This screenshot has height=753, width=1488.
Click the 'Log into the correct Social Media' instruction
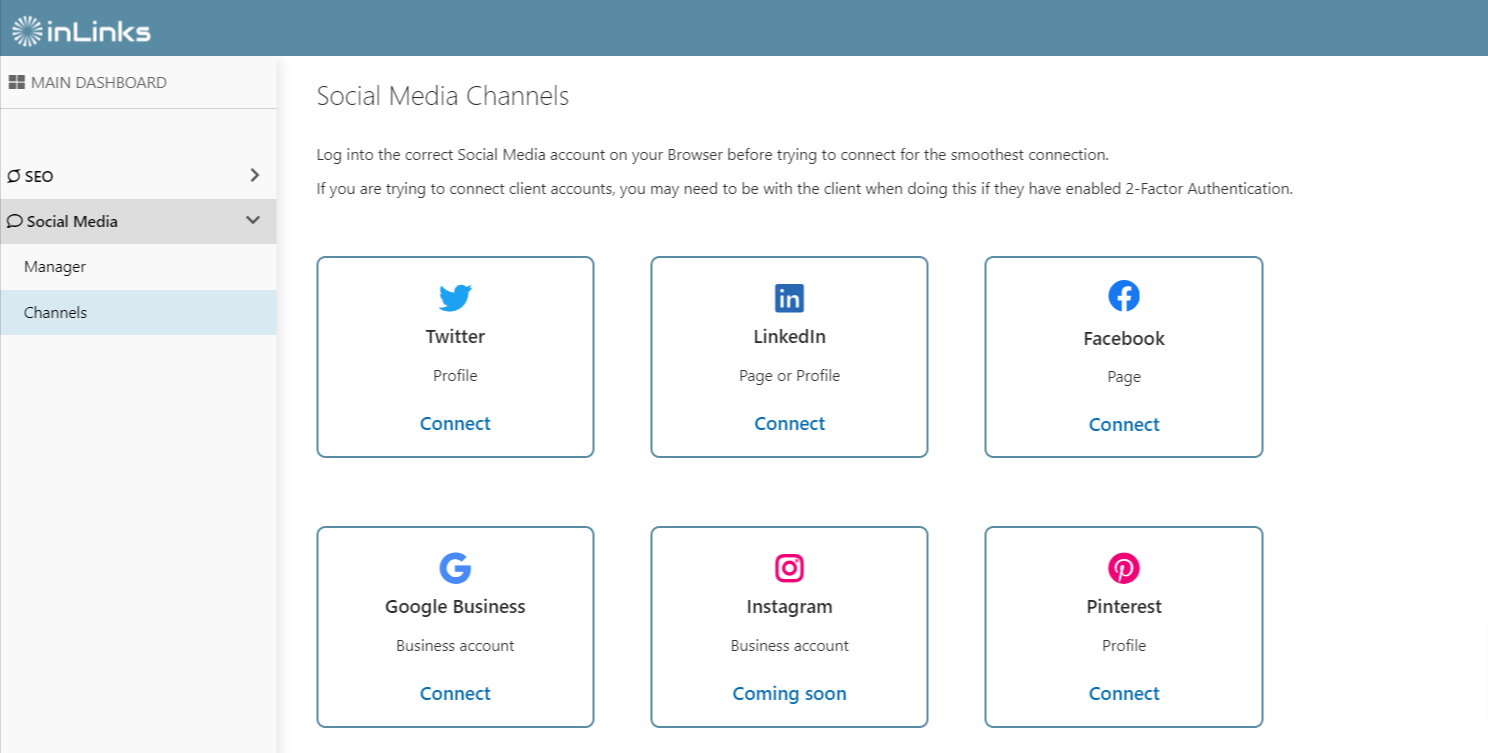[713, 155]
